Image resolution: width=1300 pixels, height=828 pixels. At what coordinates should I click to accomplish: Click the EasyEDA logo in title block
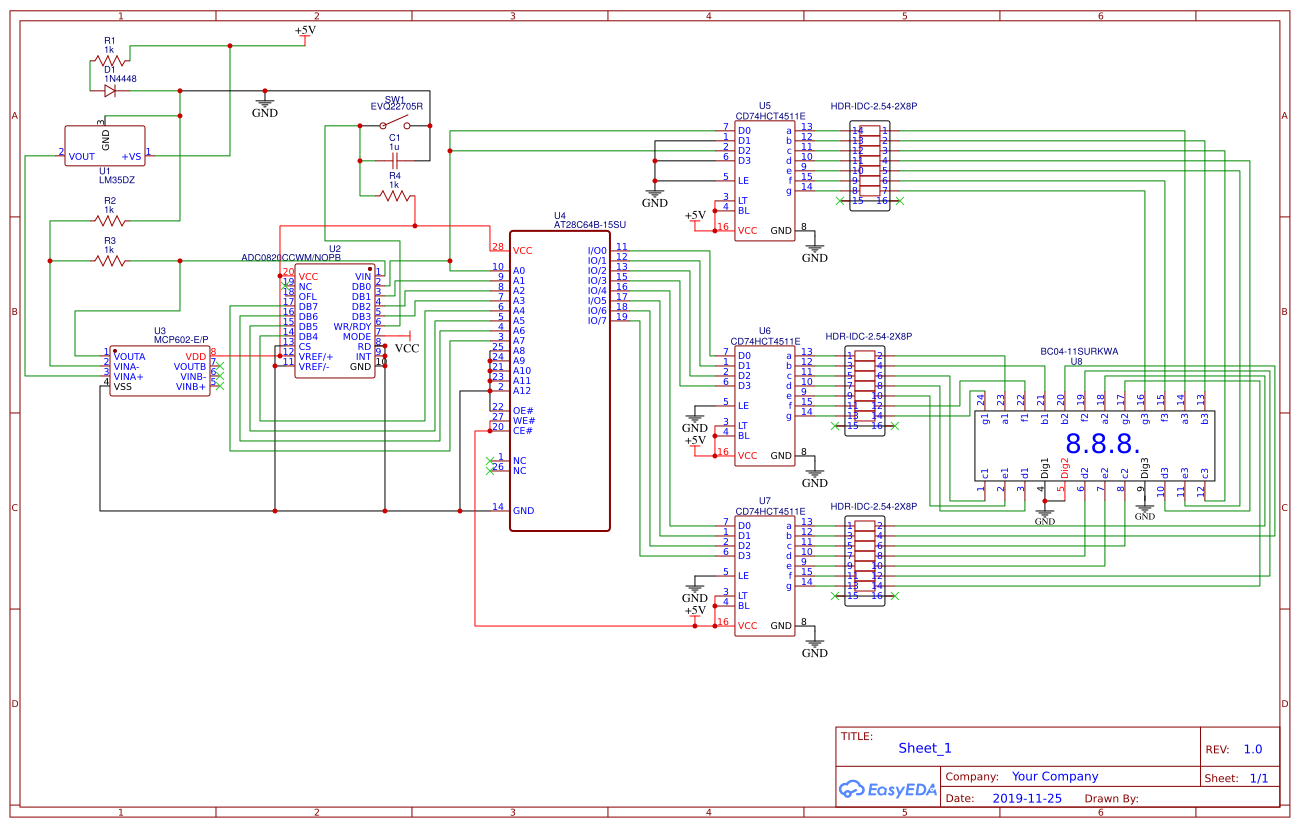[888, 788]
